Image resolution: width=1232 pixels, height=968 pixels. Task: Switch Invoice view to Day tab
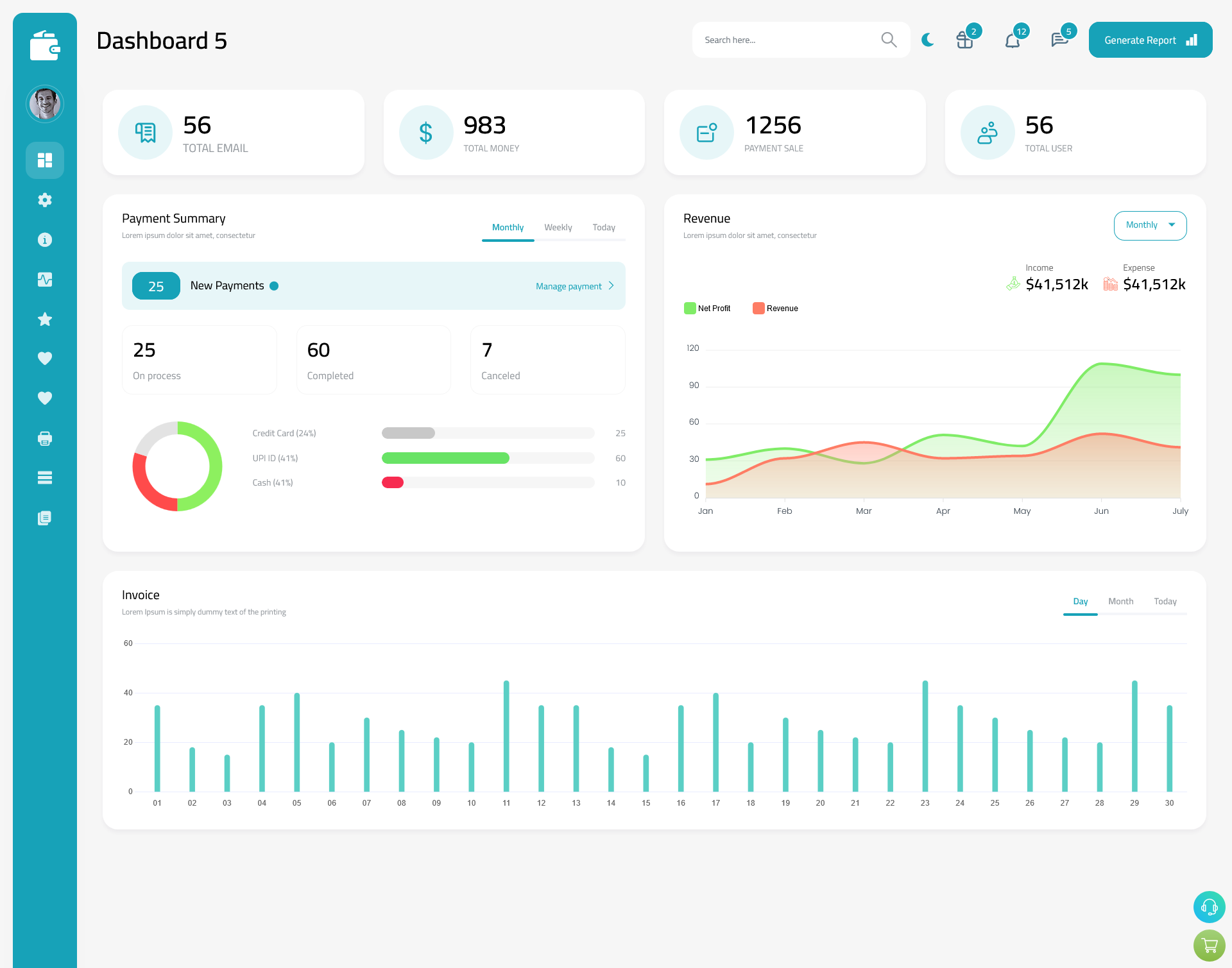[1079, 601]
